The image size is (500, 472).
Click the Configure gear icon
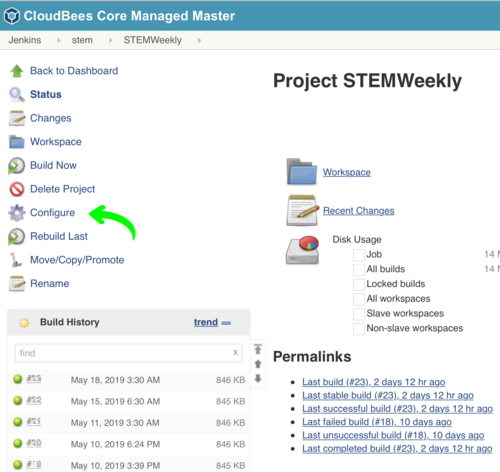17,213
